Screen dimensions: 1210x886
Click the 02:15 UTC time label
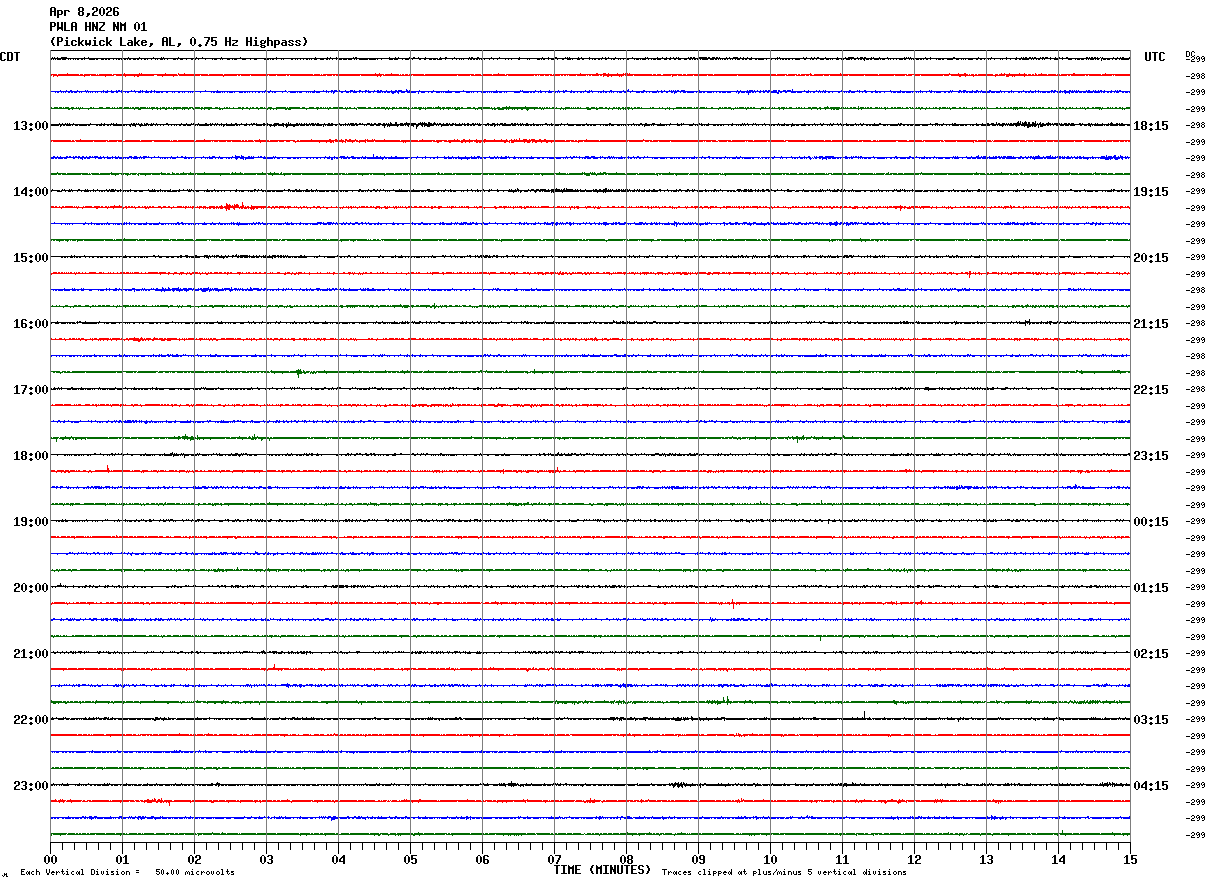click(1150, 654)
